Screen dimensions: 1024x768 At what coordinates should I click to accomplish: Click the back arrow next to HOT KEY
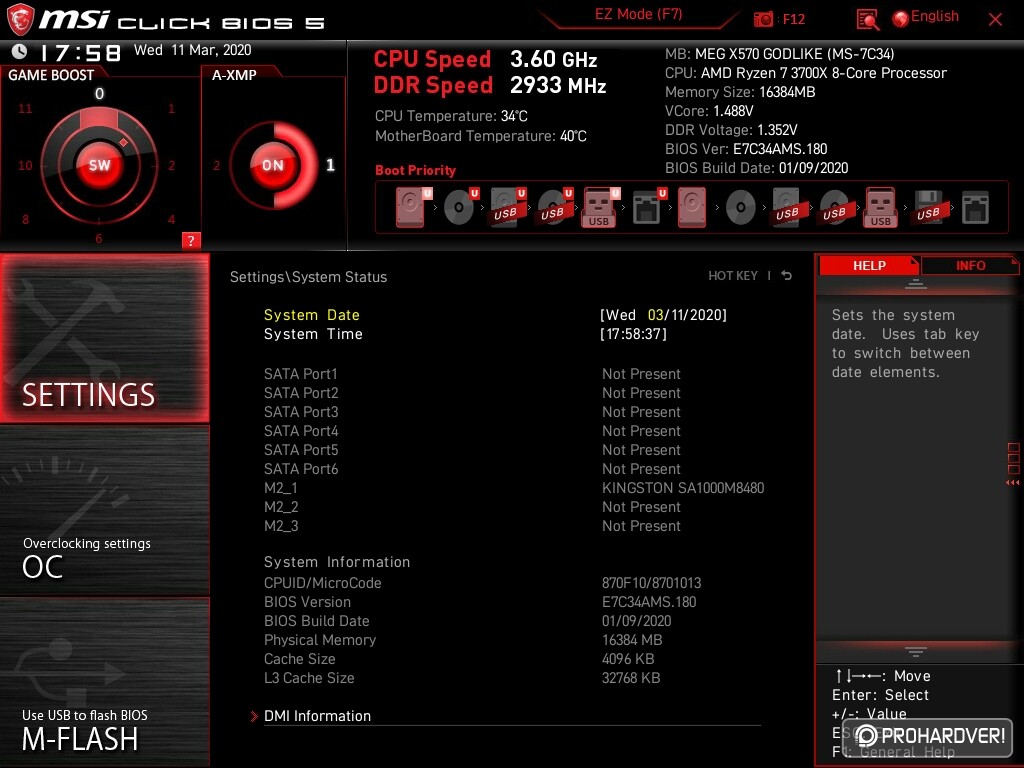tap(786, 276)
